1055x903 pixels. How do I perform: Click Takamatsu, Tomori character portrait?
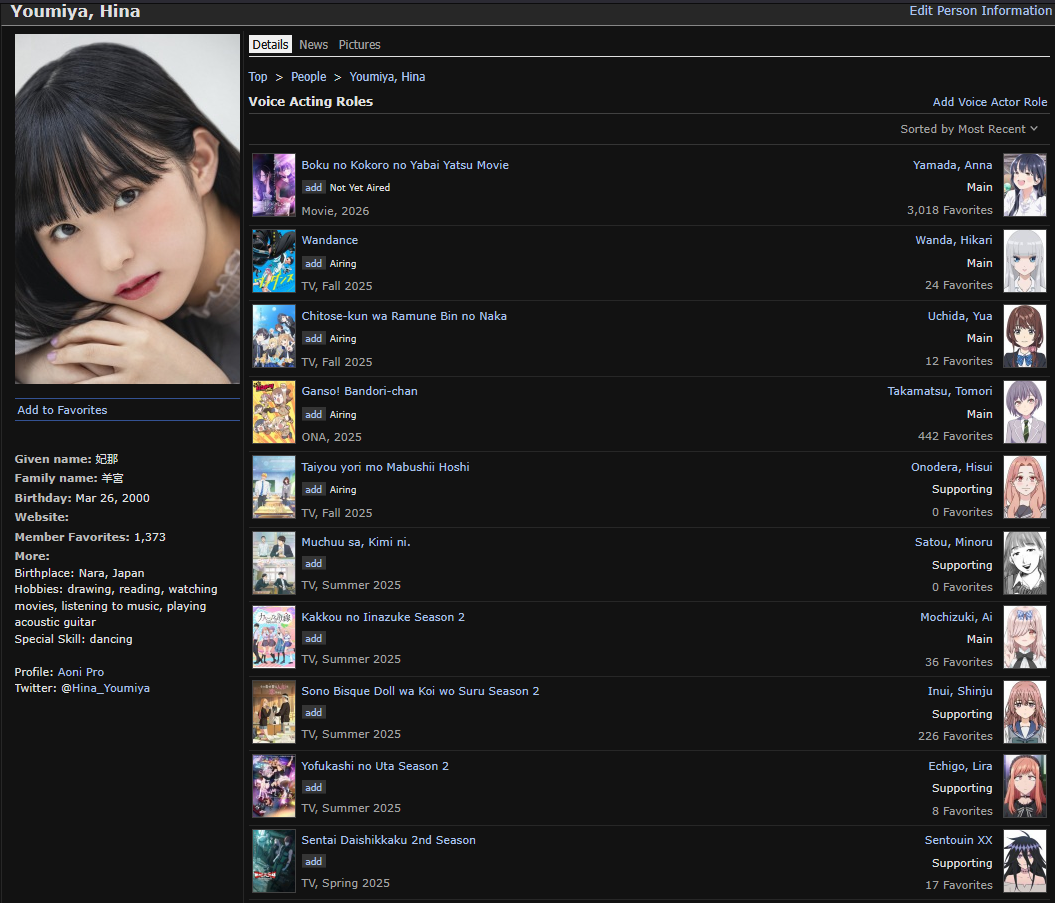point(1025,412)
